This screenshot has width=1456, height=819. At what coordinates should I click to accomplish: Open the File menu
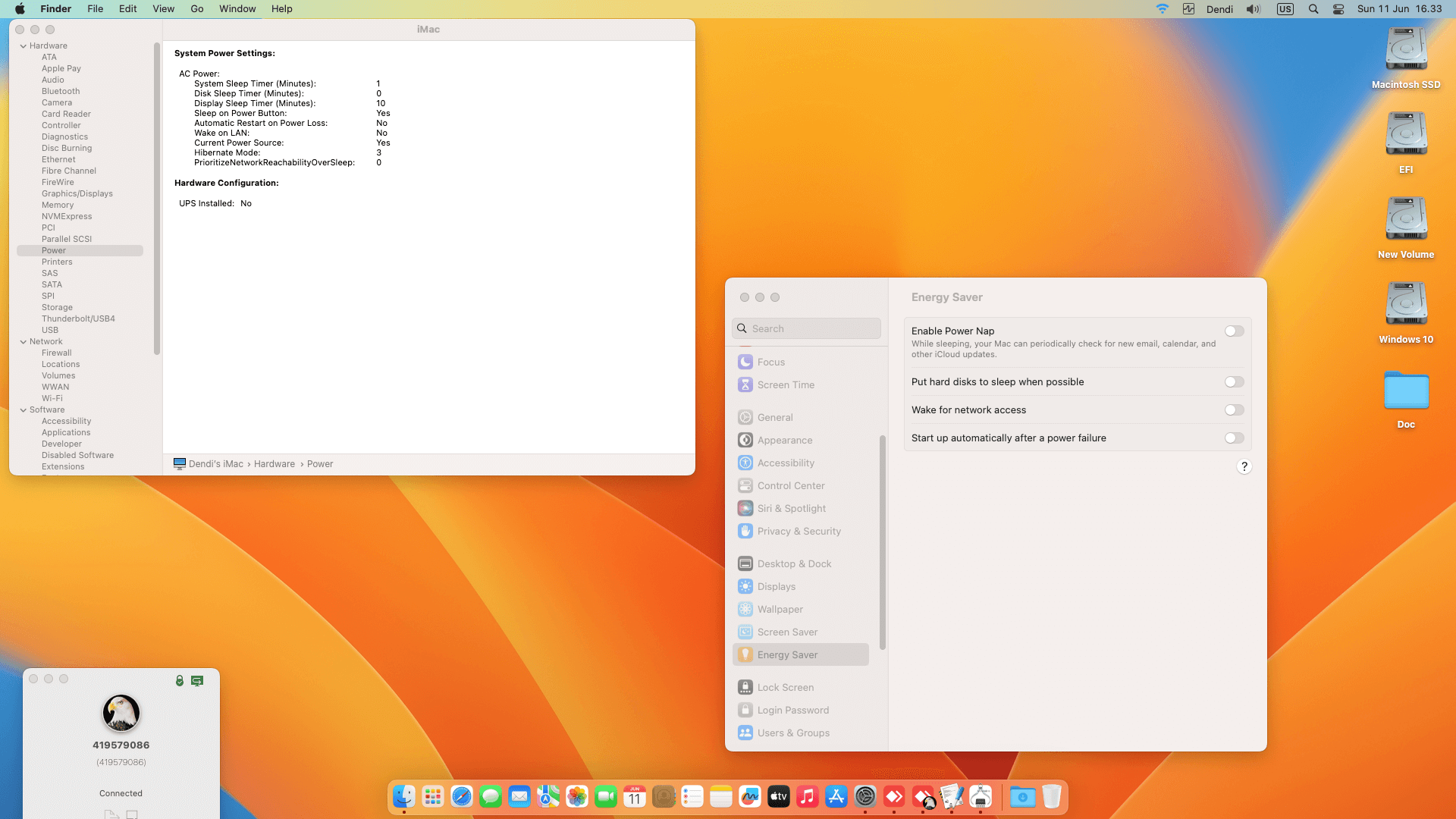coord(95,9)
